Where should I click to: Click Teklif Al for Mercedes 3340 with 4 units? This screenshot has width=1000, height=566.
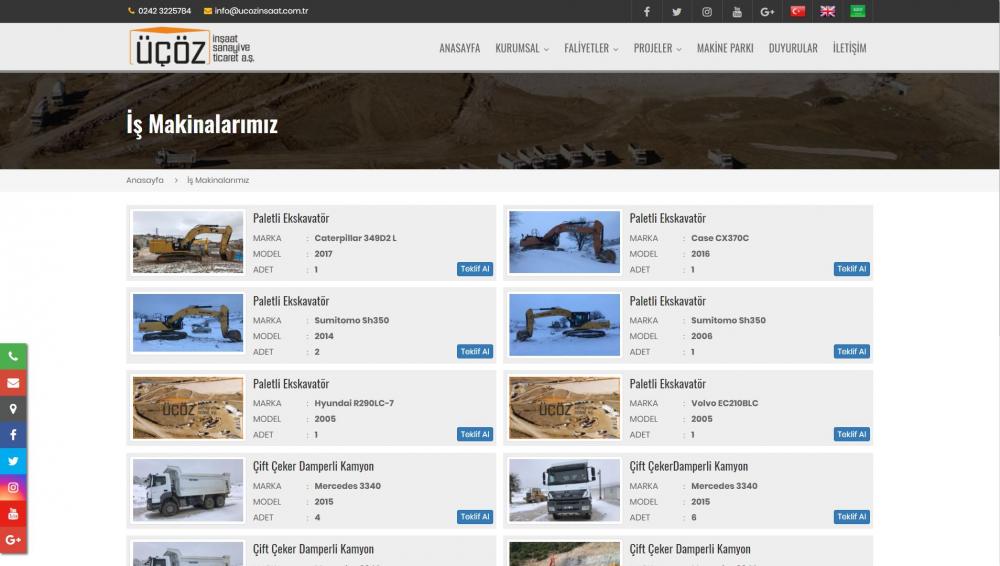point(474,517)
